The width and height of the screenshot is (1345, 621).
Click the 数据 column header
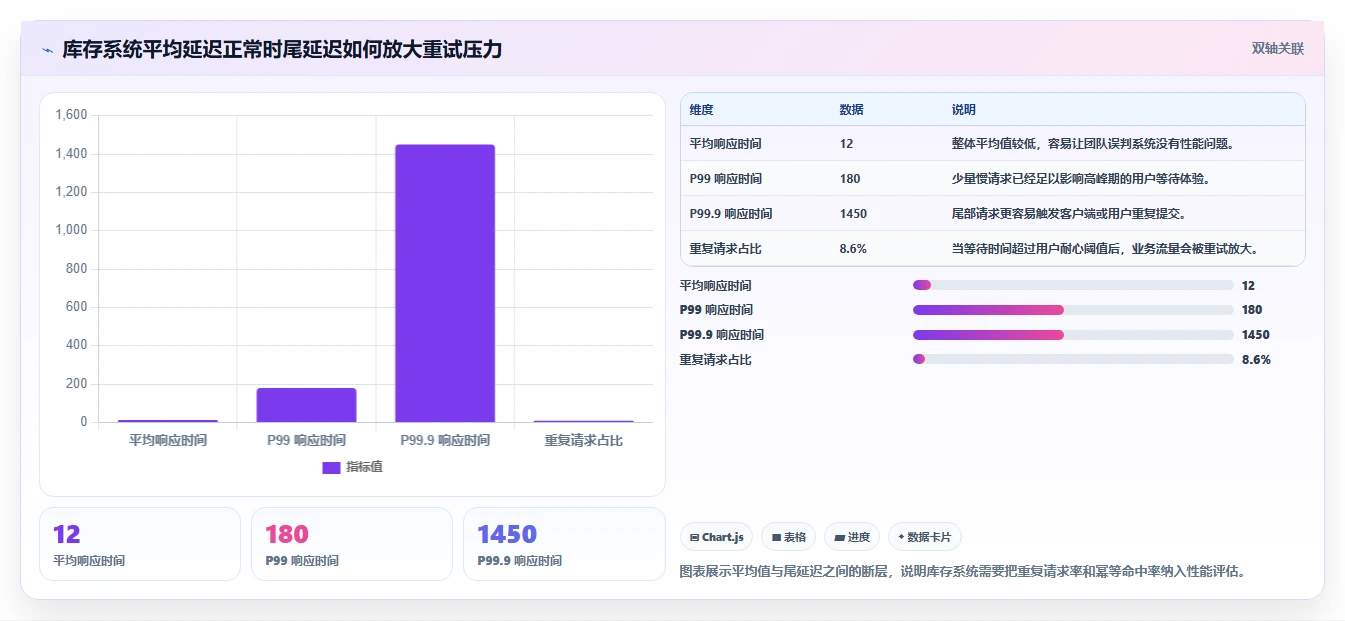point(852,109)
